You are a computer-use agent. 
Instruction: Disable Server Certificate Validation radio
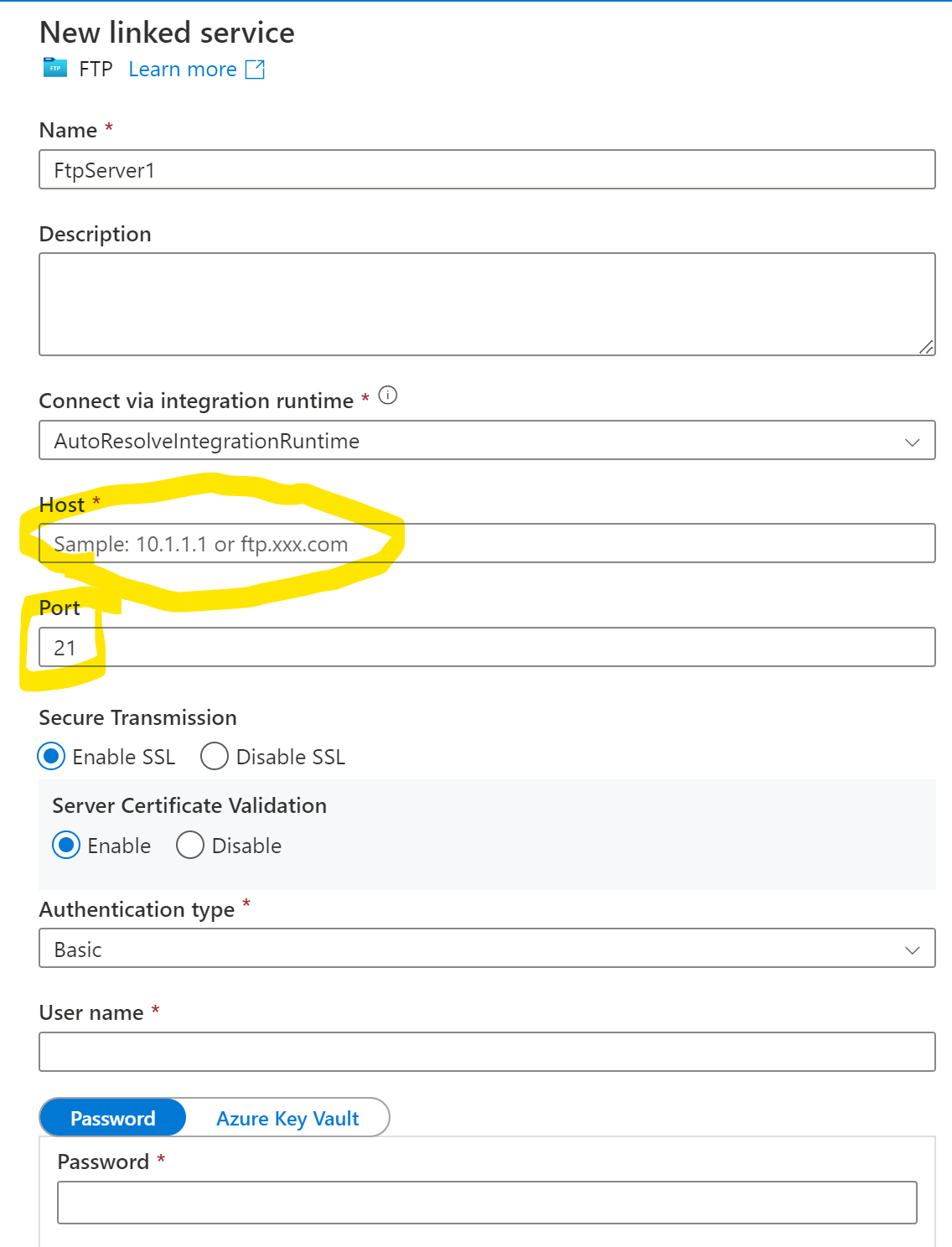tap(190, 845)
